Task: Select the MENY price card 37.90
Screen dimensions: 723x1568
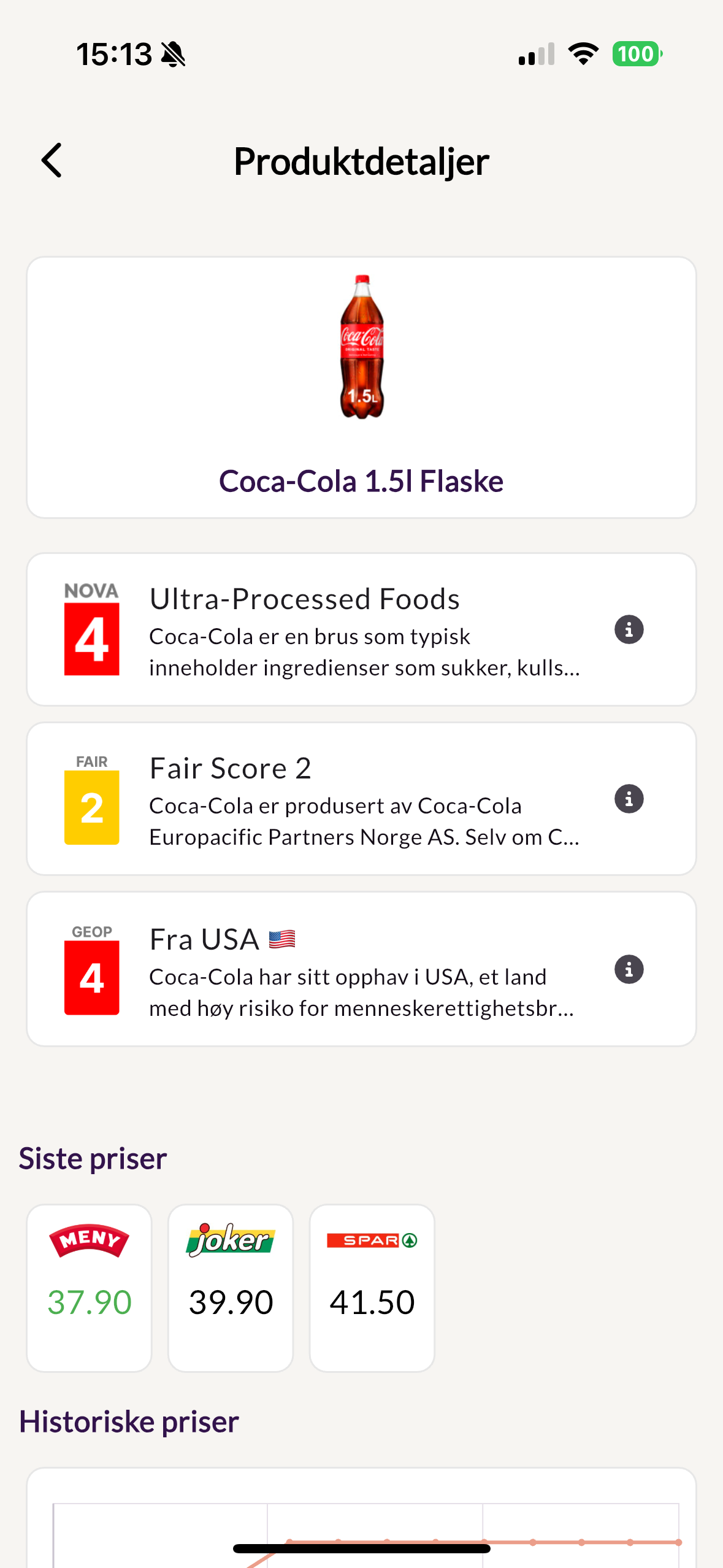Action: click(x=90, y=1288)
